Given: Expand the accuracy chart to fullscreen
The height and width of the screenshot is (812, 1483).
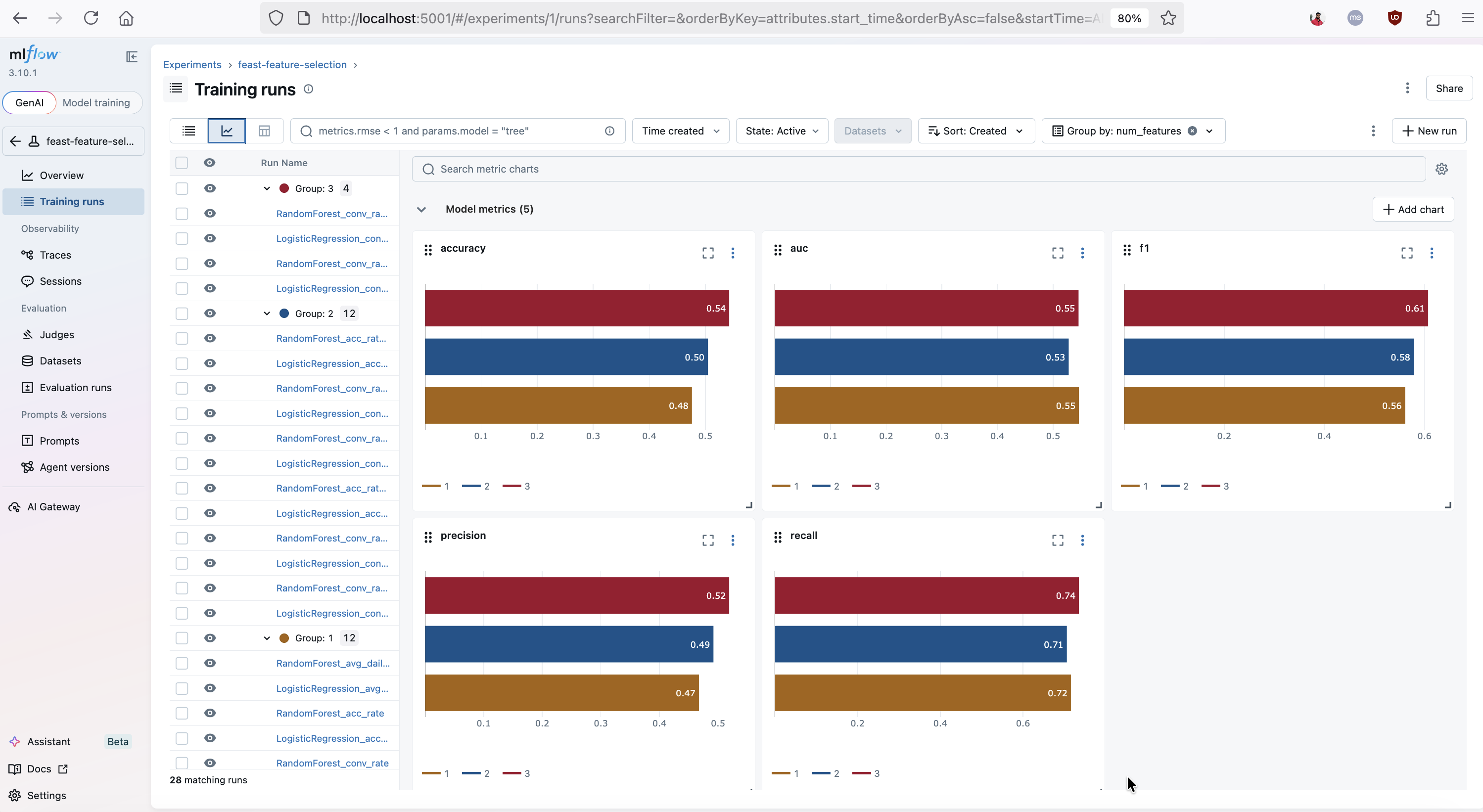Looking at the screenshot, I should click(x=707, y=253).
